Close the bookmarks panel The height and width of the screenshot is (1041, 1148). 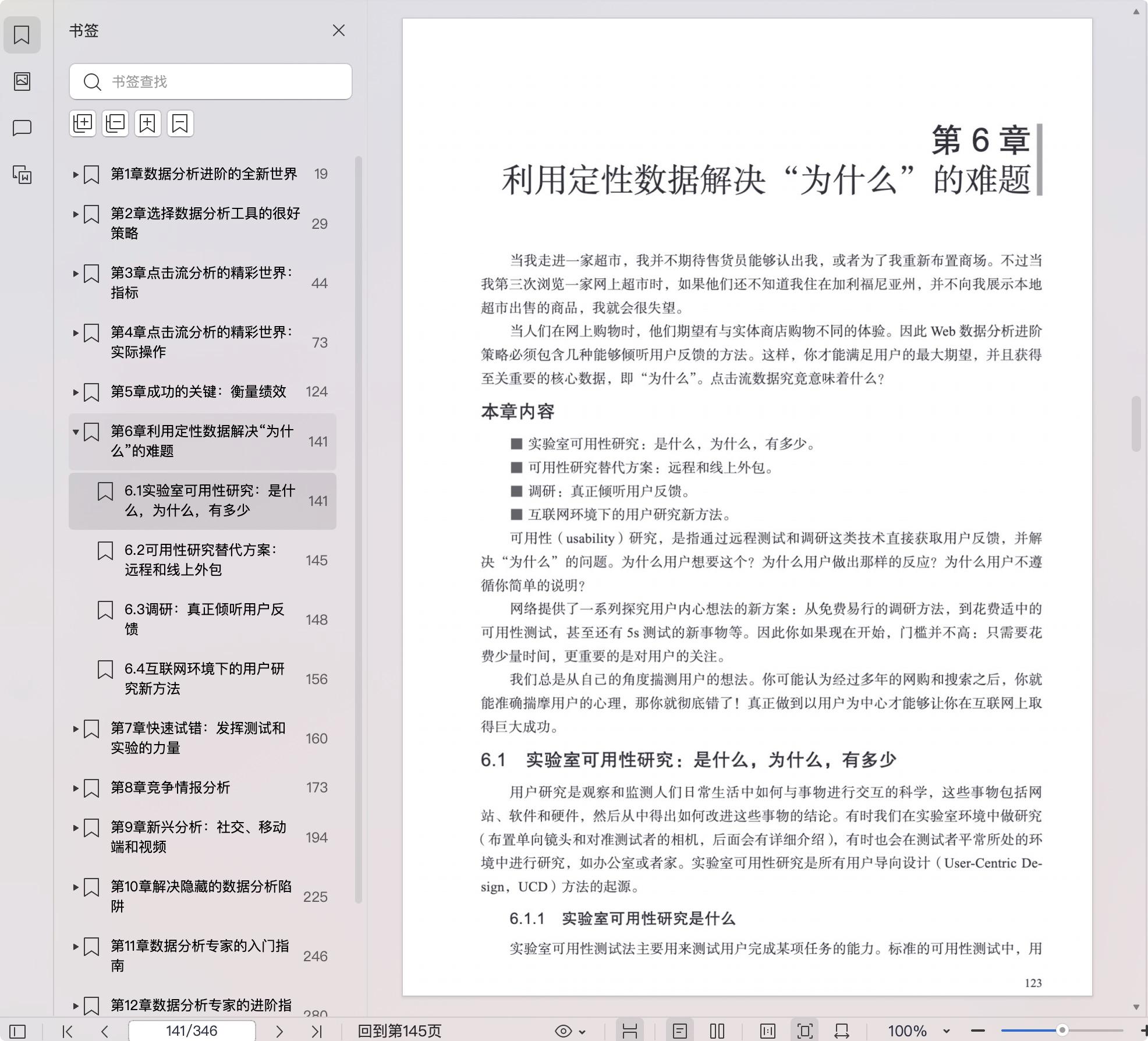tap(339, 30)
